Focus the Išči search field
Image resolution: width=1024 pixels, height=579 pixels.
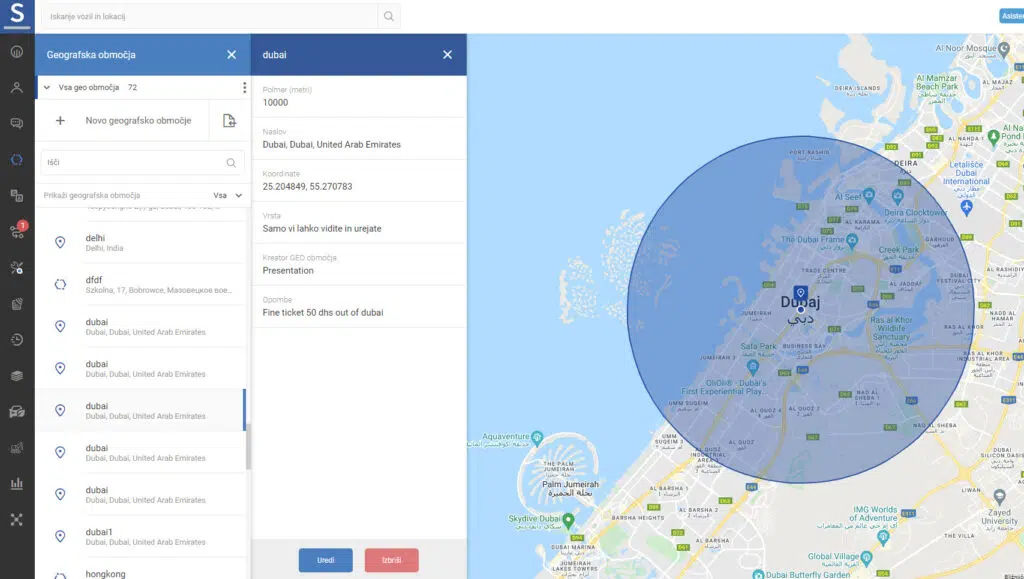(142, 163)
